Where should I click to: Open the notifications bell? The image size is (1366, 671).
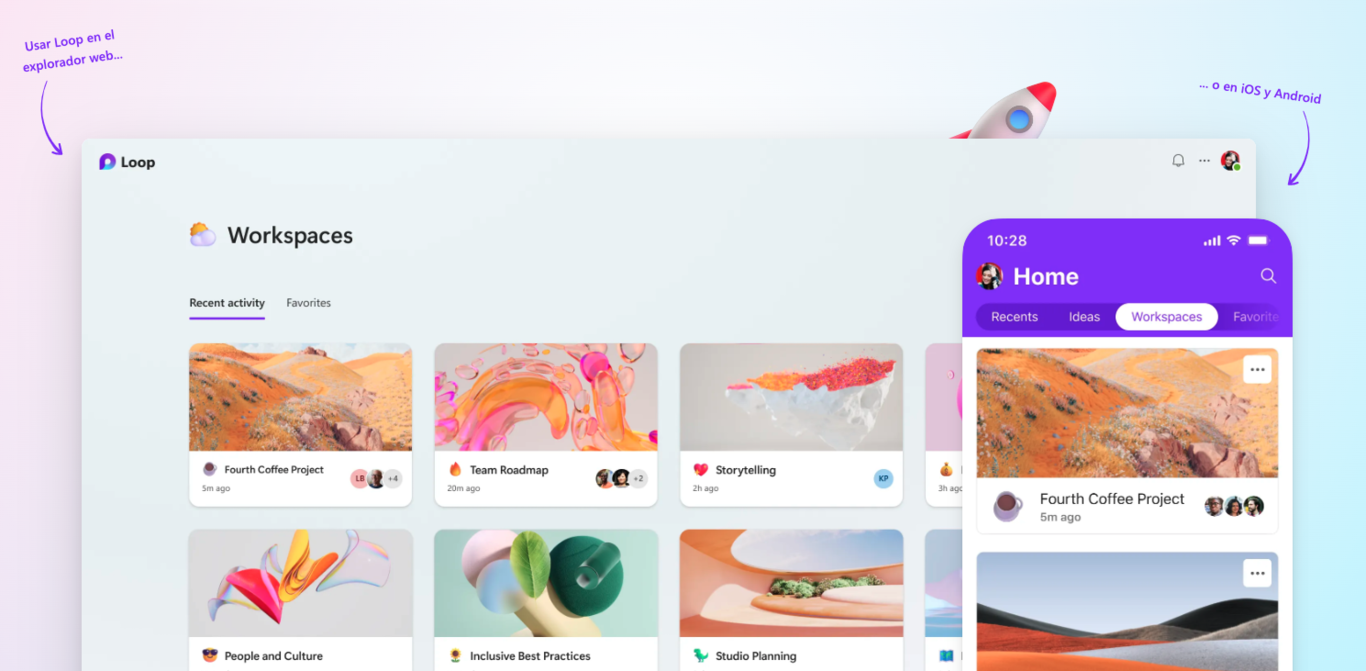click(1178, 160)
